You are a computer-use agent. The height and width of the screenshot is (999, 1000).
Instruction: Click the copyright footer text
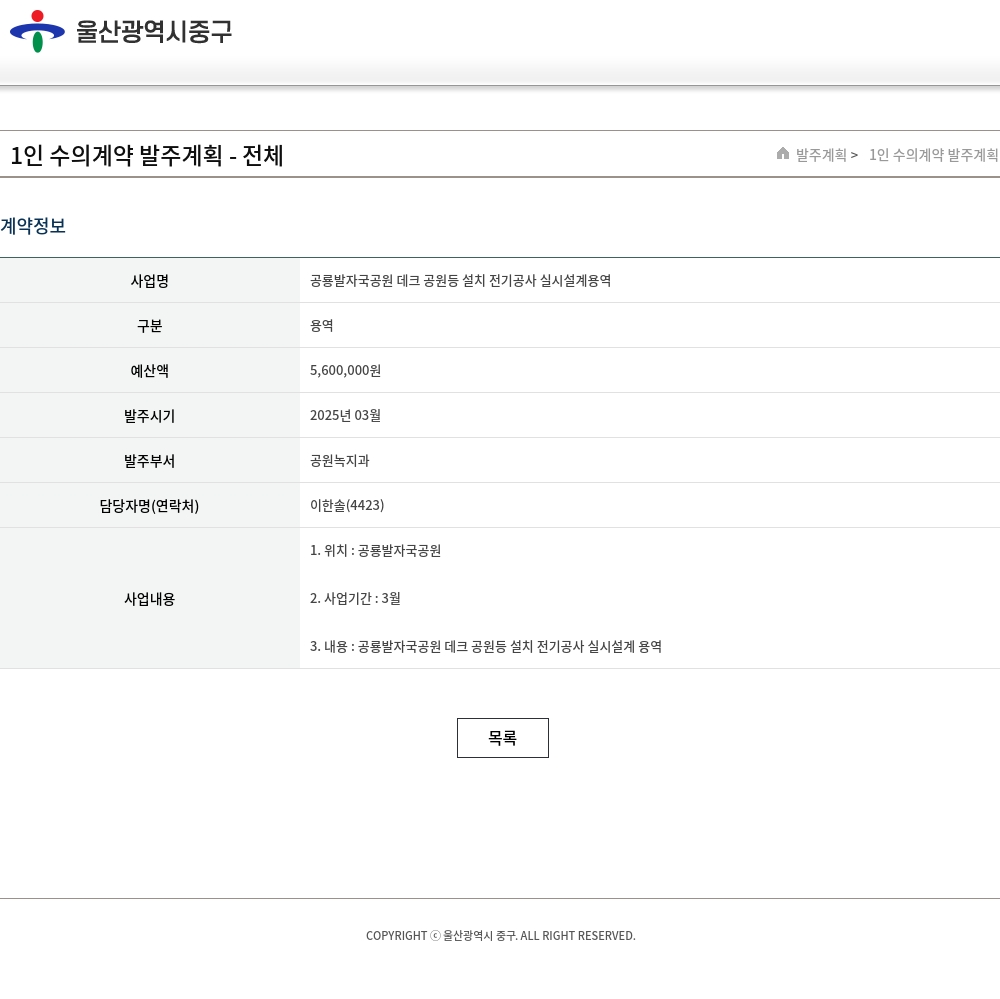[x=500, y=936]
